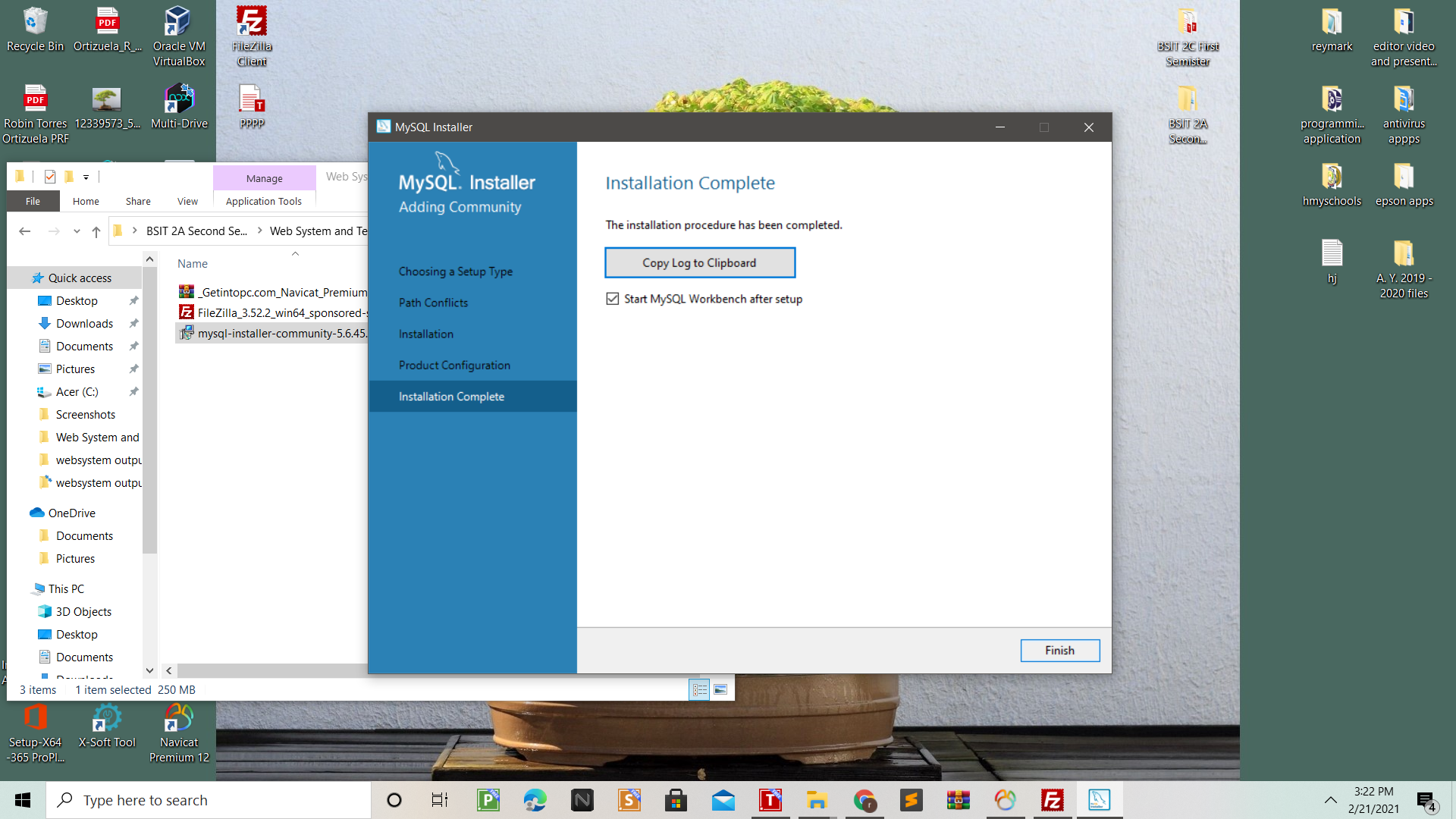This screenshot has height=819, width=1456.
Task: Click Copy Log to Clipboard button
Action: click(x=699, y=262)
